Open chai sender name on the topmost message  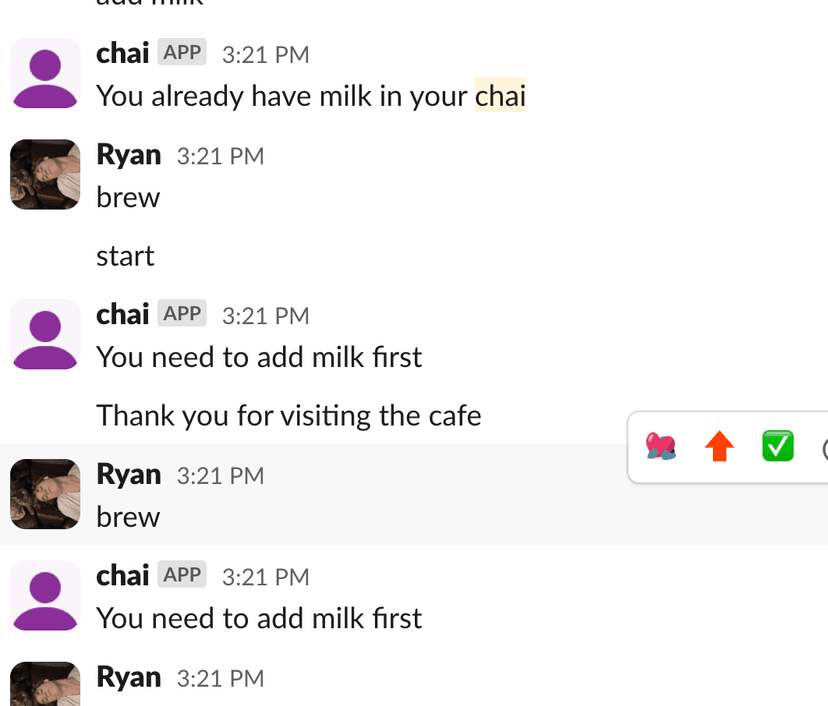[x=122, y=53]
